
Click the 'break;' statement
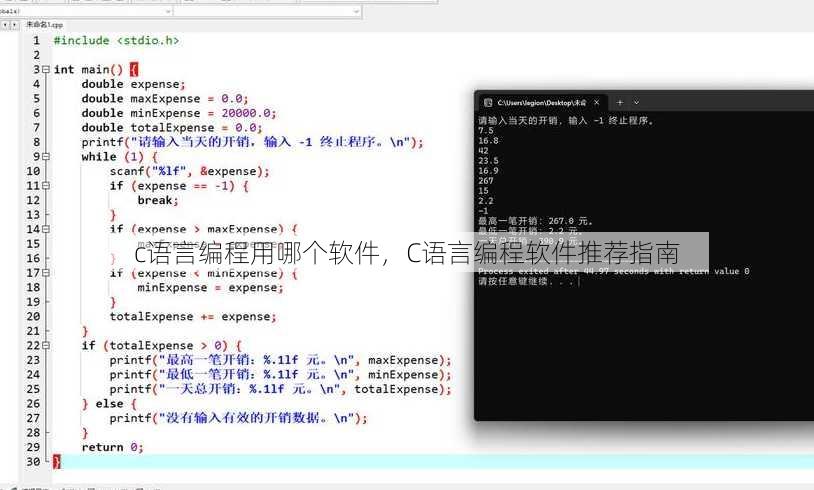tap(158, 200)
